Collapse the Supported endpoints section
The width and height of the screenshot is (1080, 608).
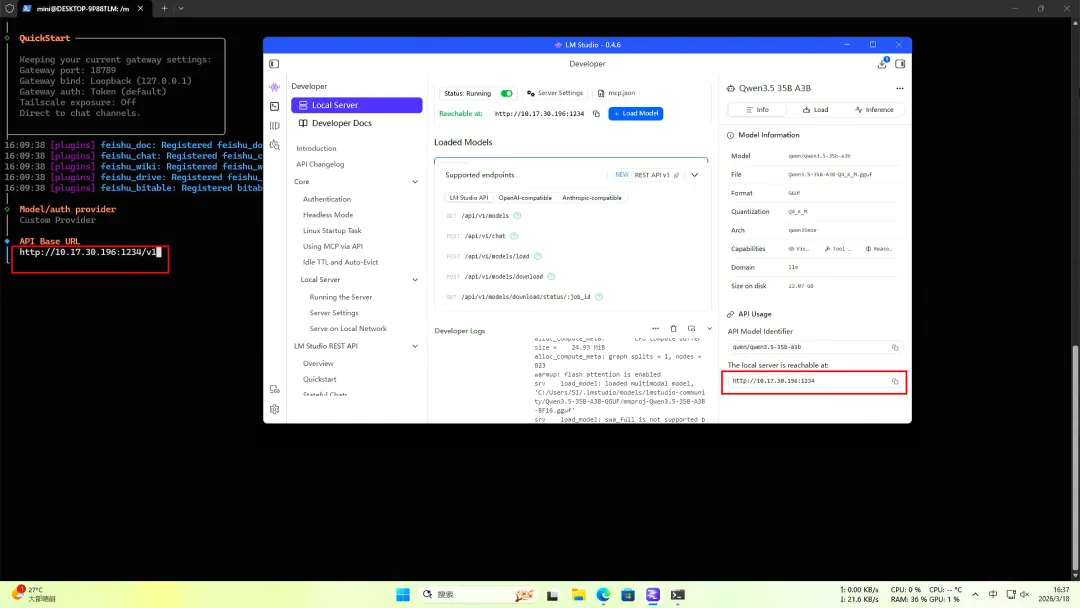pyautogui.click(x=694, y=175)
